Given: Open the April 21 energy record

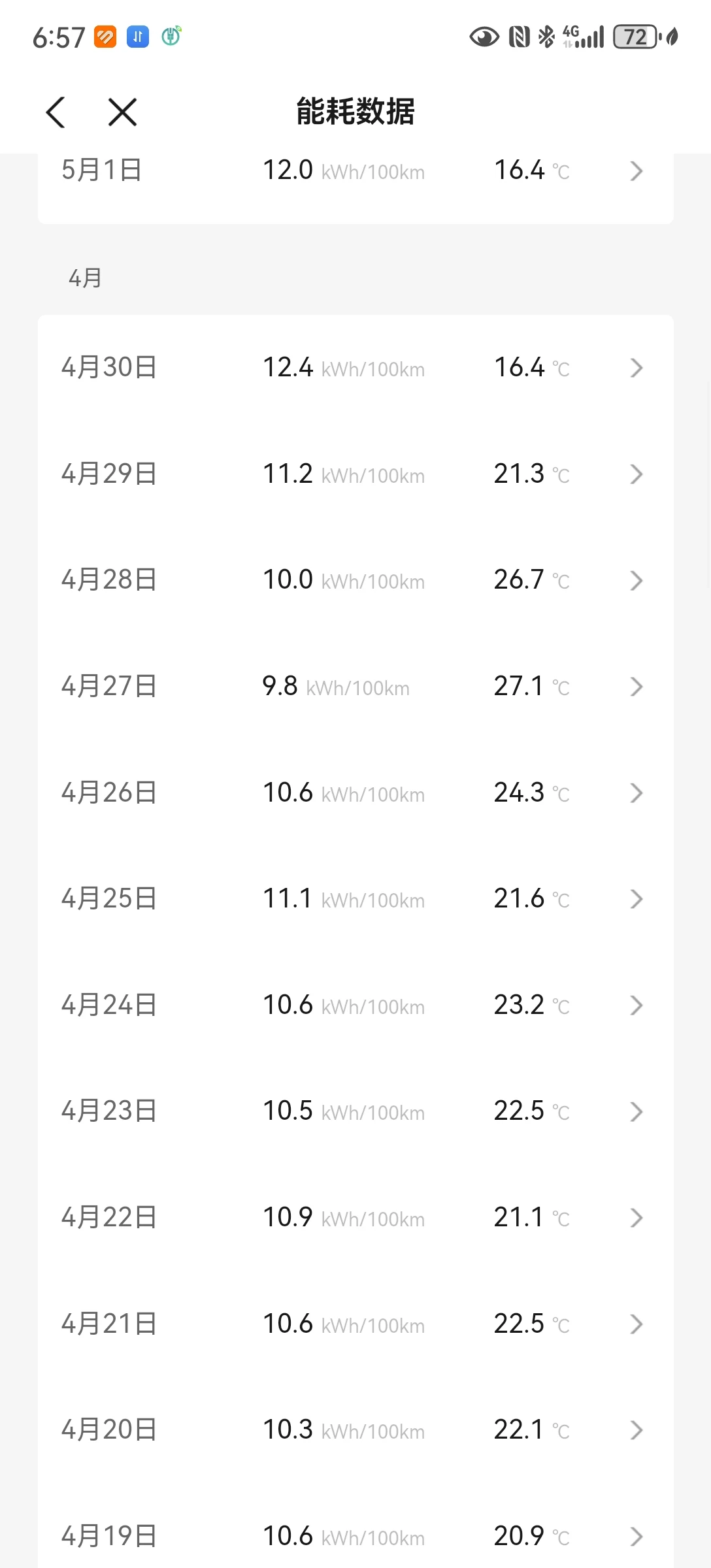Looking at the screenshot, I should 355,1324.
